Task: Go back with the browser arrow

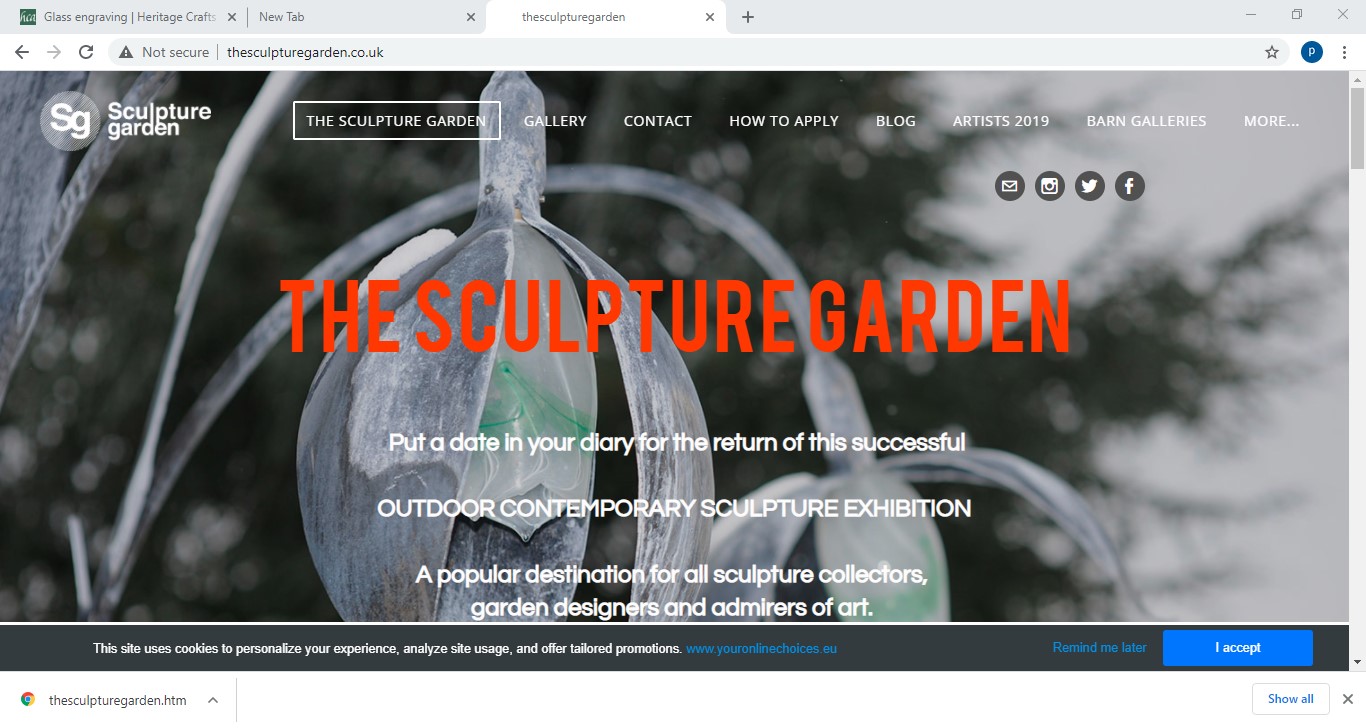Action: (22, 52)
